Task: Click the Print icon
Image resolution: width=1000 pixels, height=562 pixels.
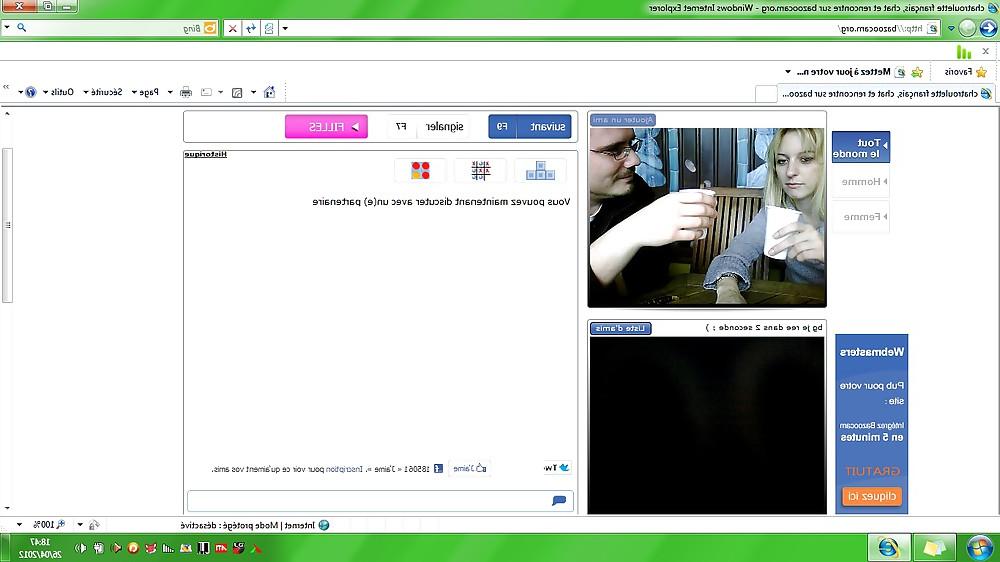Action: 186,92
